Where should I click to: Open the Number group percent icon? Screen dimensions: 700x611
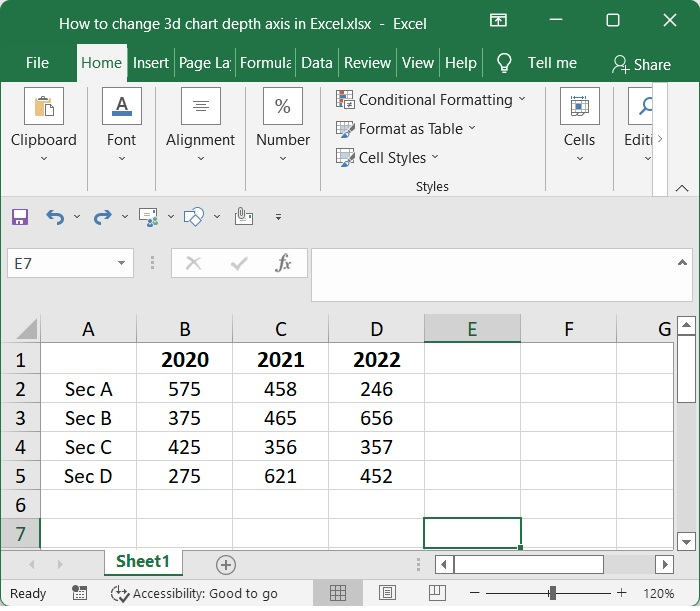pyautogui.click(x=283, y=106)
